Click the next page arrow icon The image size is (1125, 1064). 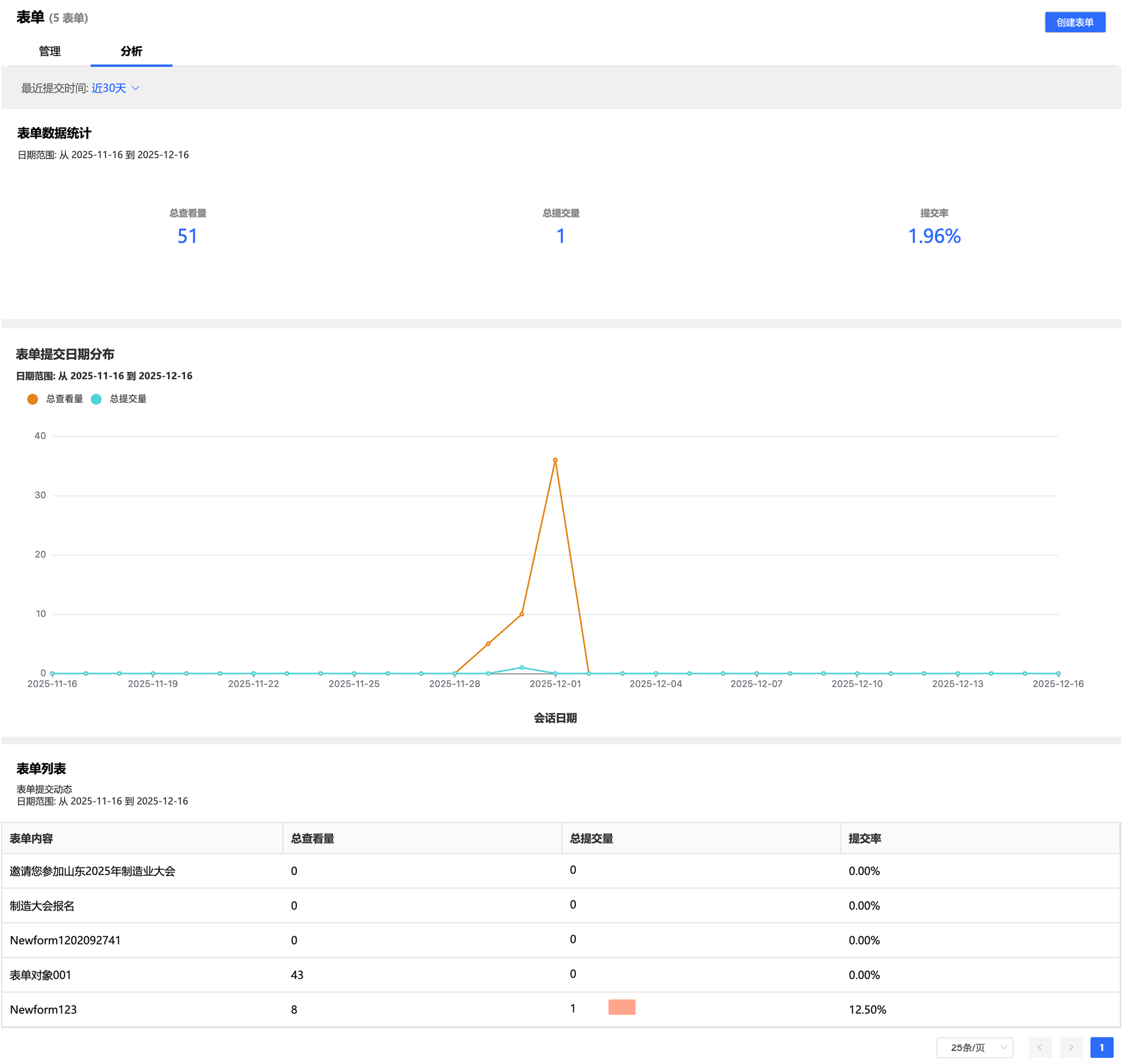click(x=1070, y=1047)
